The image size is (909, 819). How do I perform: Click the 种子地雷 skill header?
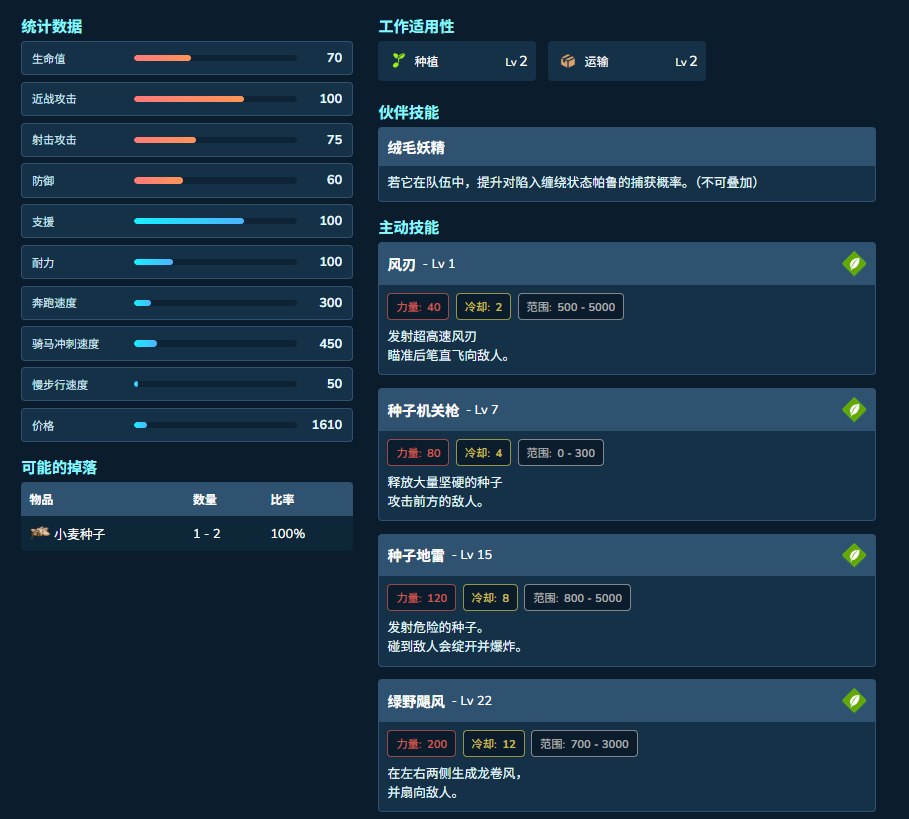tap(627, 555)
